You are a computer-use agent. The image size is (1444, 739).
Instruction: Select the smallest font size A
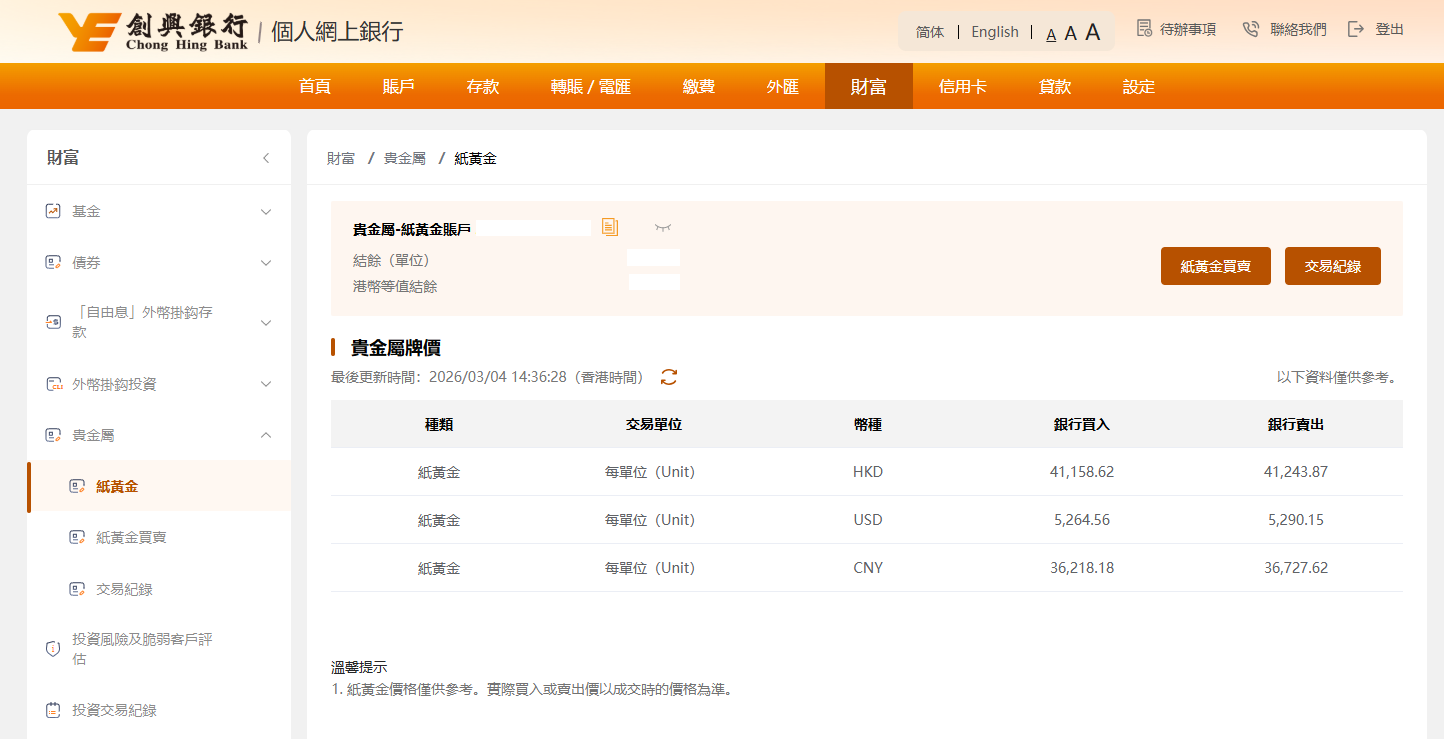click(x=1051, y=35)
